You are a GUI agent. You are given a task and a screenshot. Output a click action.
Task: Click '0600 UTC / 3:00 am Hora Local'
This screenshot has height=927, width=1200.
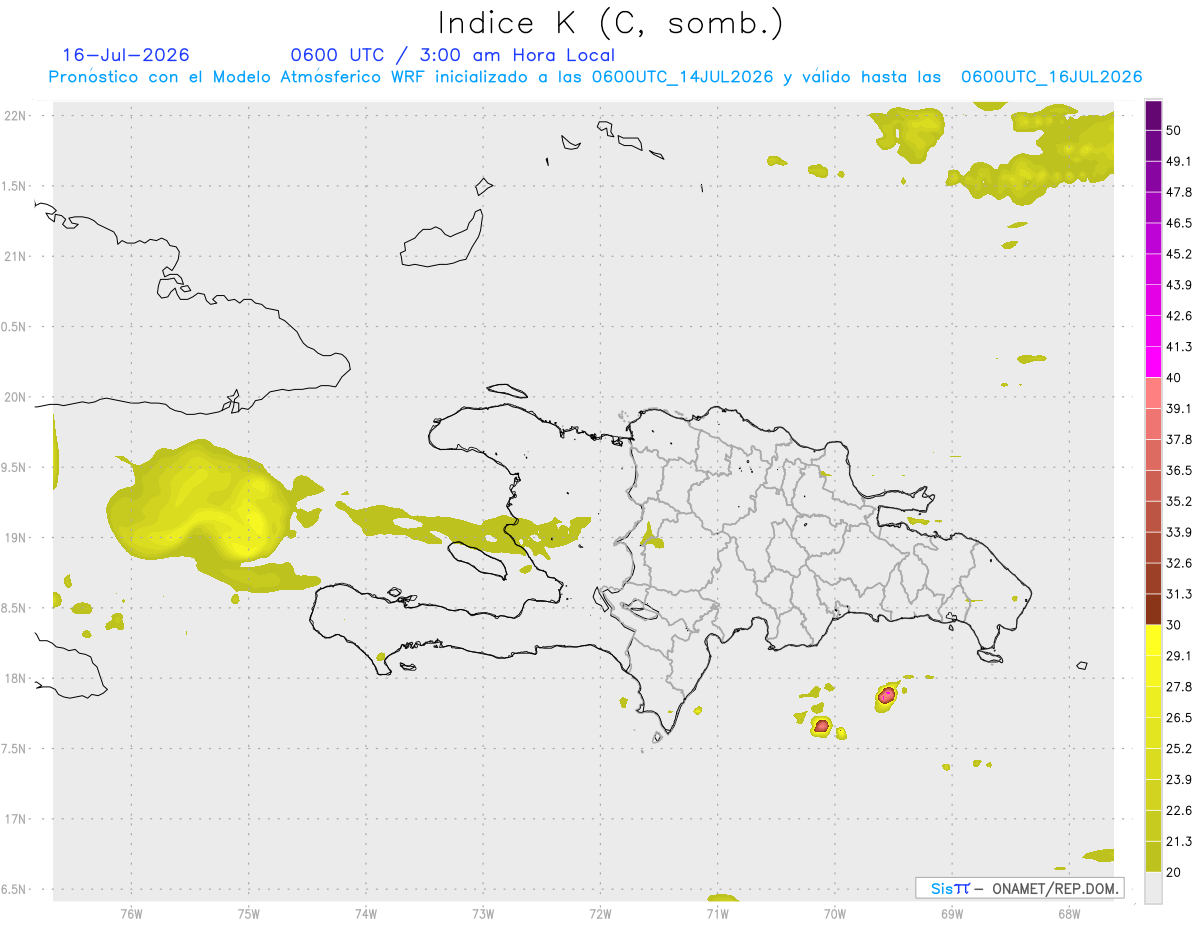pos(452,55)
